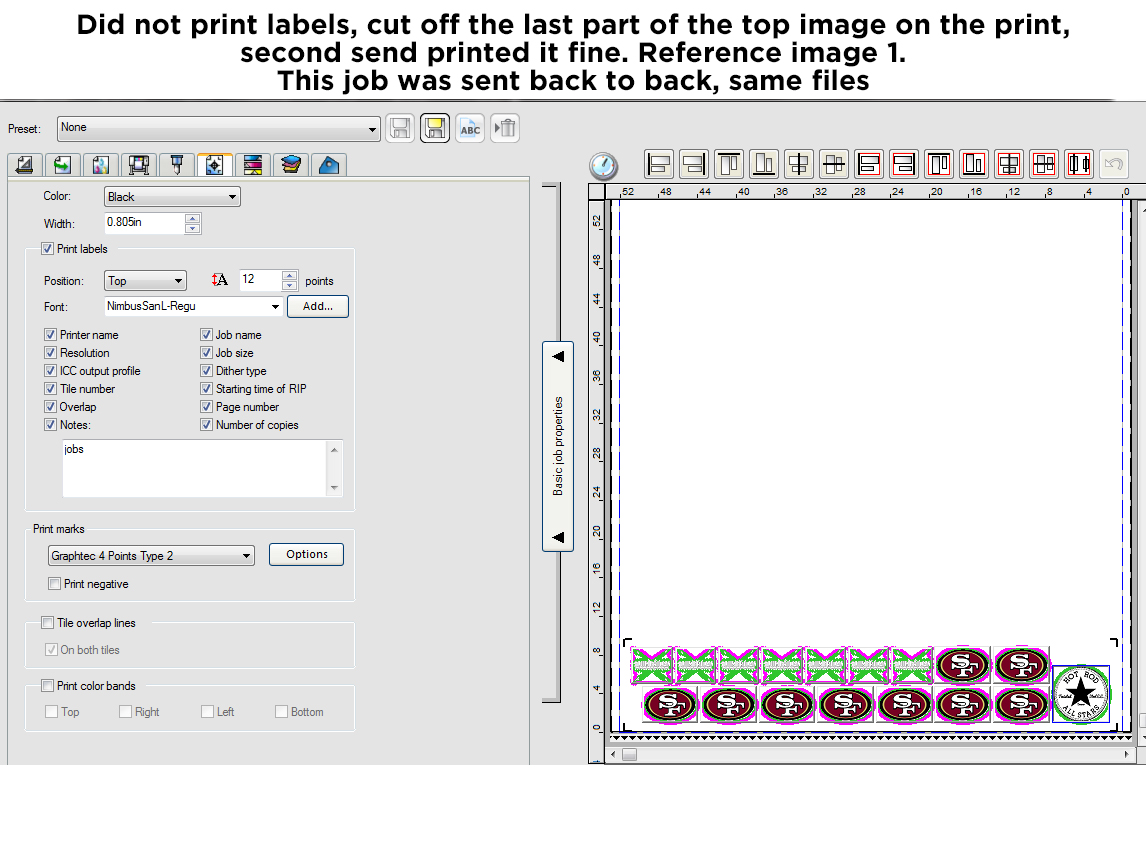Screen dimensions: 1146x864
Task: Click the red distribute spacing icon
Action: click(1079, 164)
